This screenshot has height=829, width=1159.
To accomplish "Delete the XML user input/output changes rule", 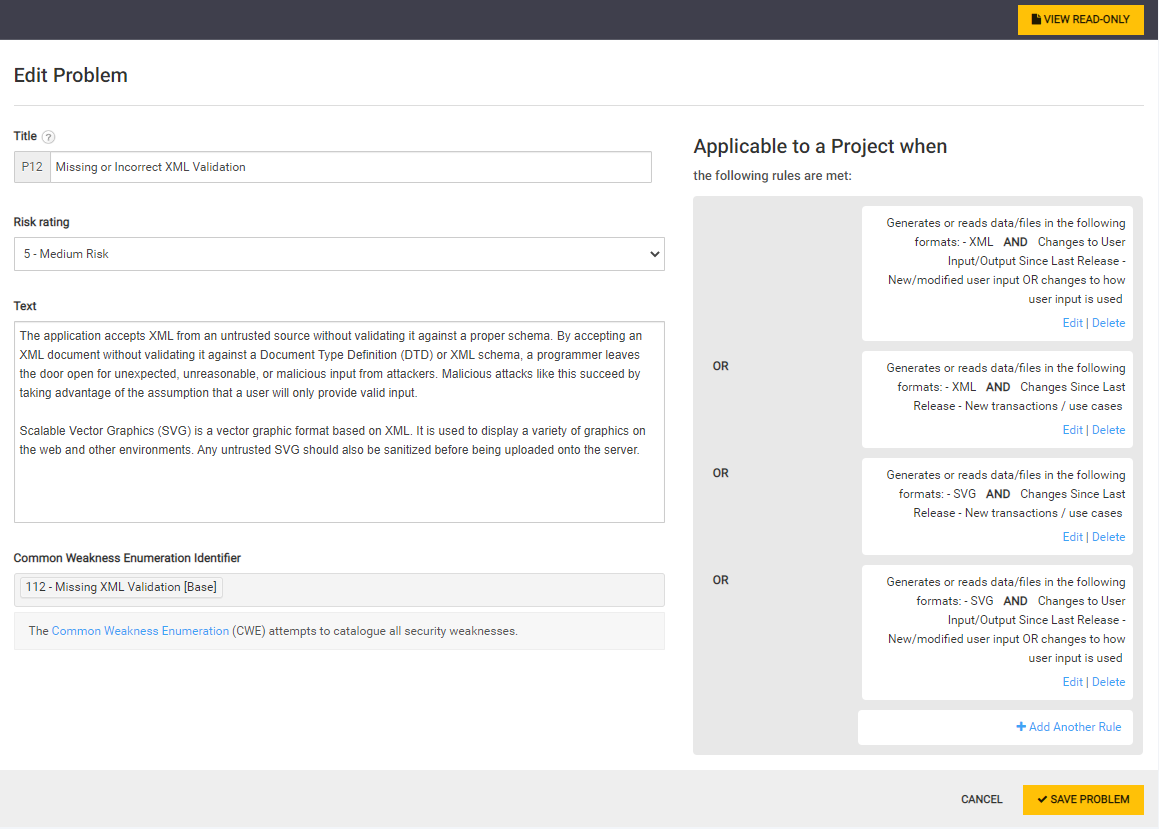I will point(1108,323).
